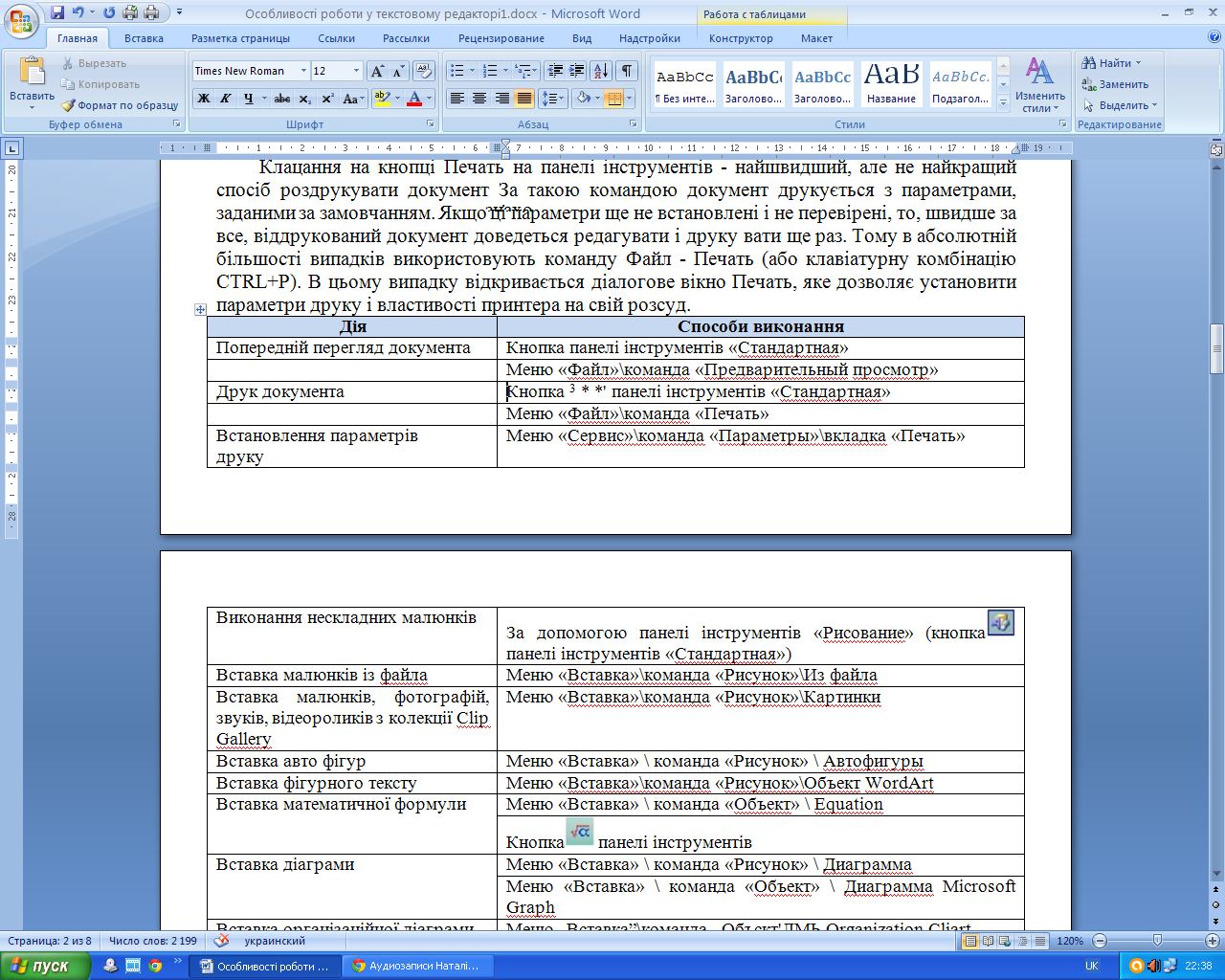Image resolution: width=1225 pixels, height=980 pixels.
Task: Click the spell-check status icon
Action: [x=221, y=941]
